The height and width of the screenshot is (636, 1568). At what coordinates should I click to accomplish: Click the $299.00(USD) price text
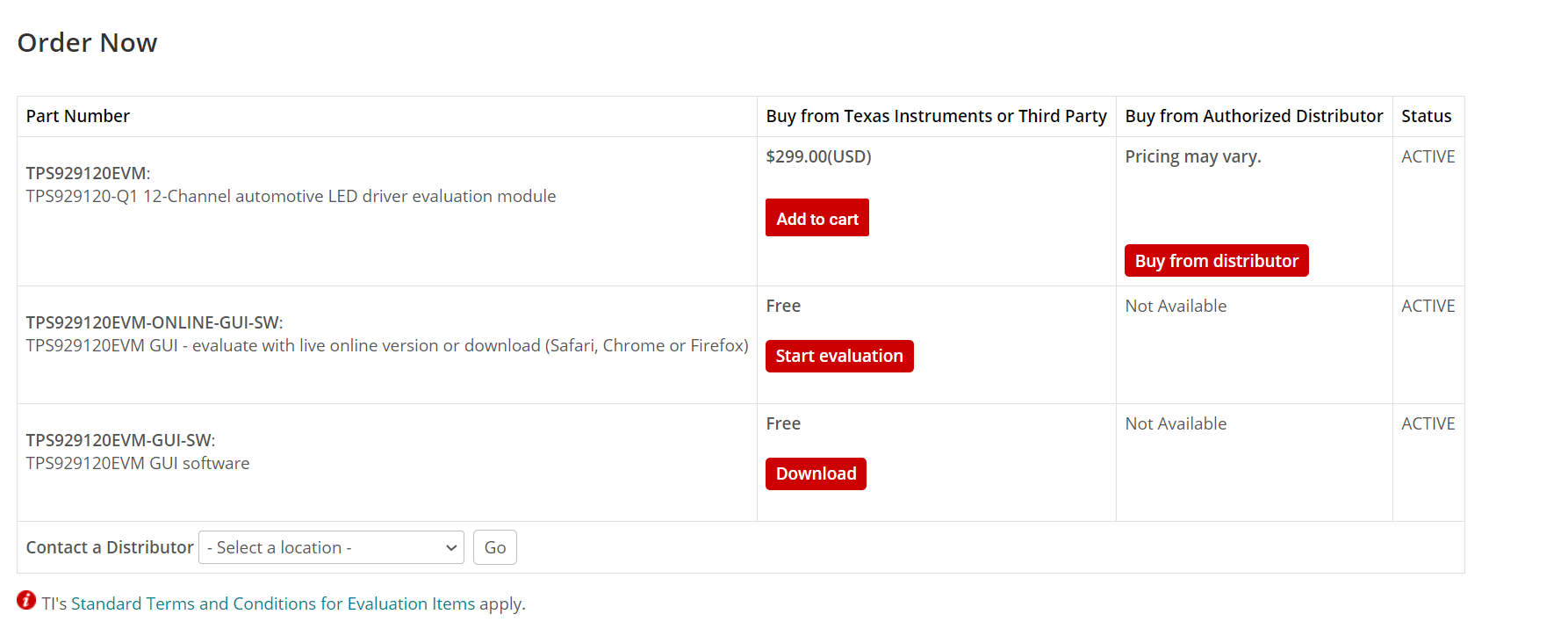tap(818, 156)
